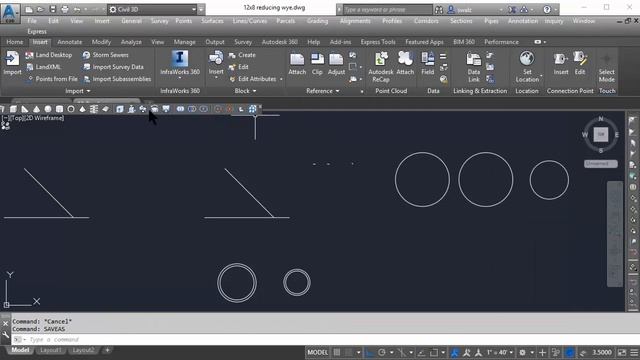Click Points from File button
Viewport: 640px width, 360px height.
tap(52, 79)
